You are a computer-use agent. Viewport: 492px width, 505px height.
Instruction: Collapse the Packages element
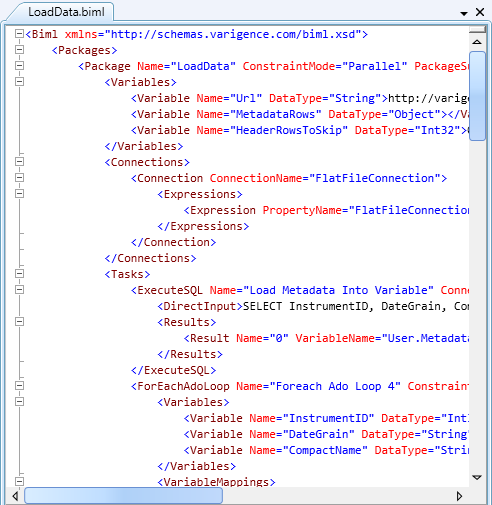(20, 50)
